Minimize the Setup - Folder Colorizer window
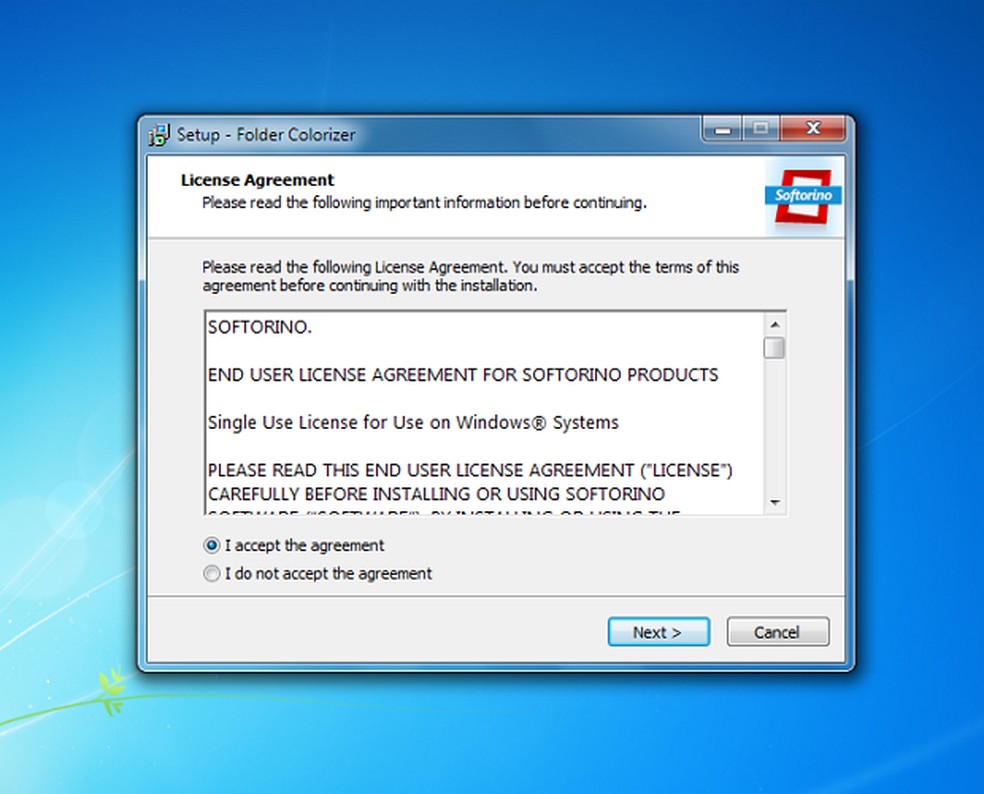The height and width of the screenshot is (794, 984). tap(723, 129)
